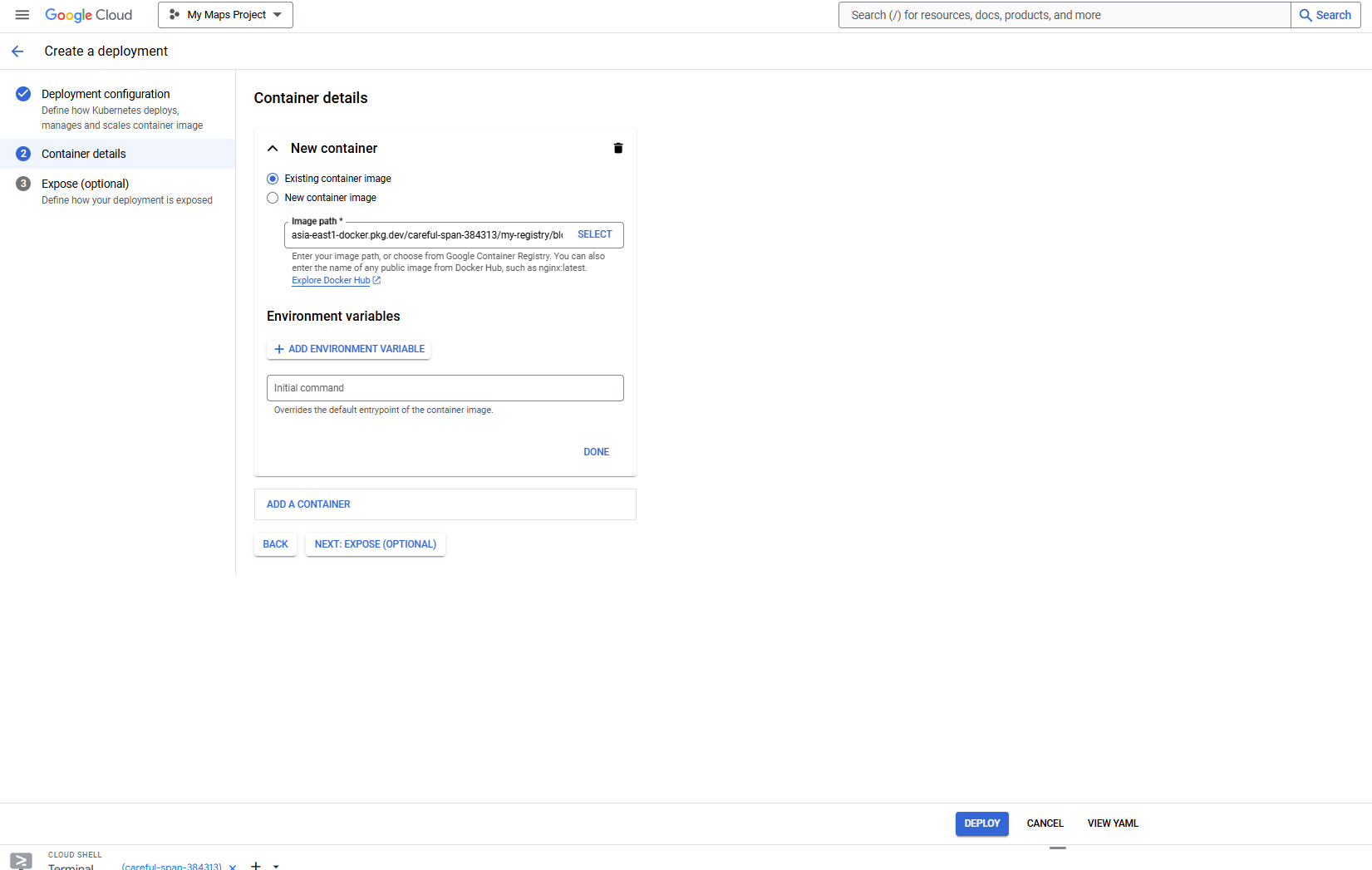Viewport: 1372px width, 870px height.
Task: Select Existing container image option
Action: click(x=273, y=178)
